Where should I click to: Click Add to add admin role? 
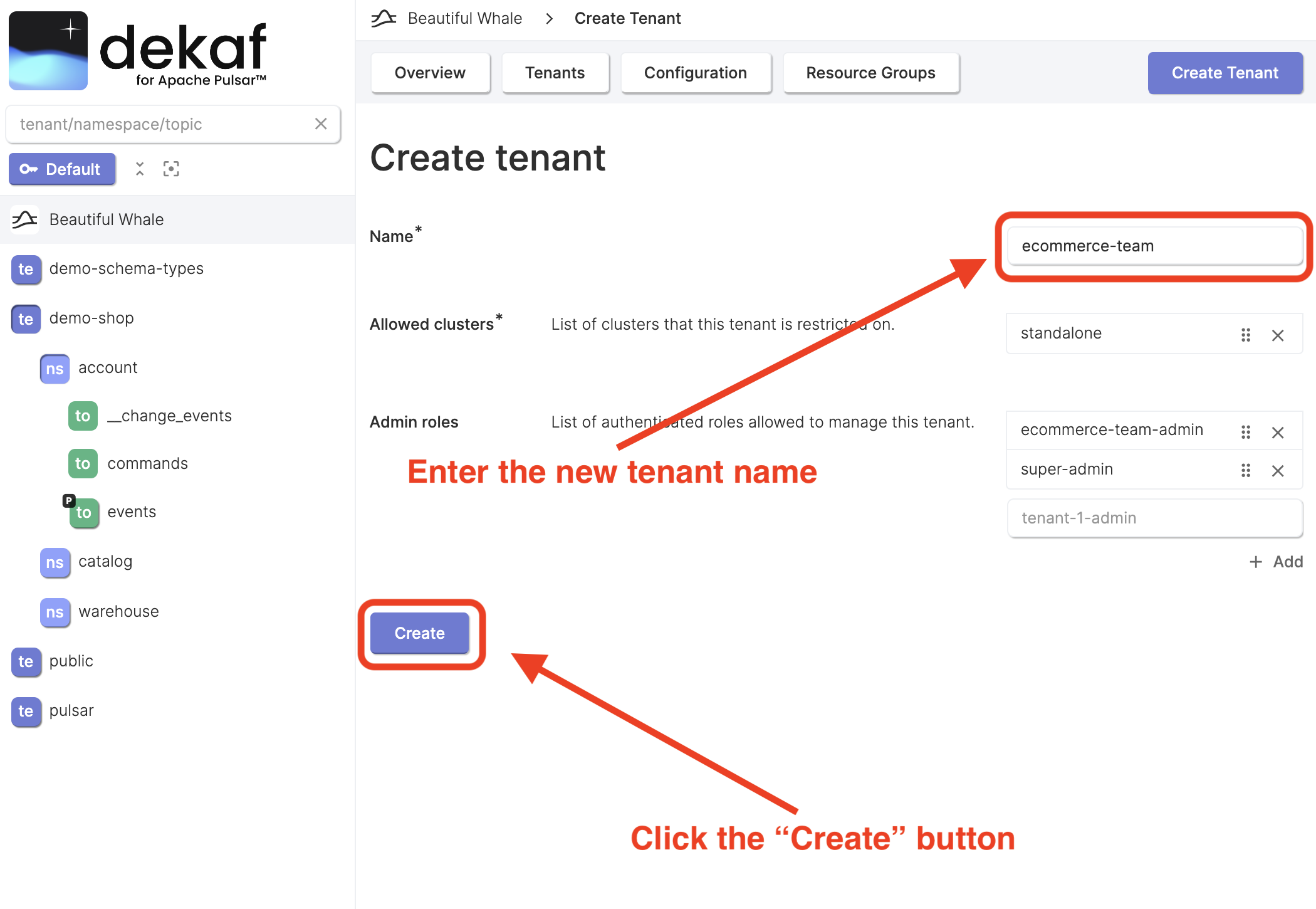(x=1276, y=562)
